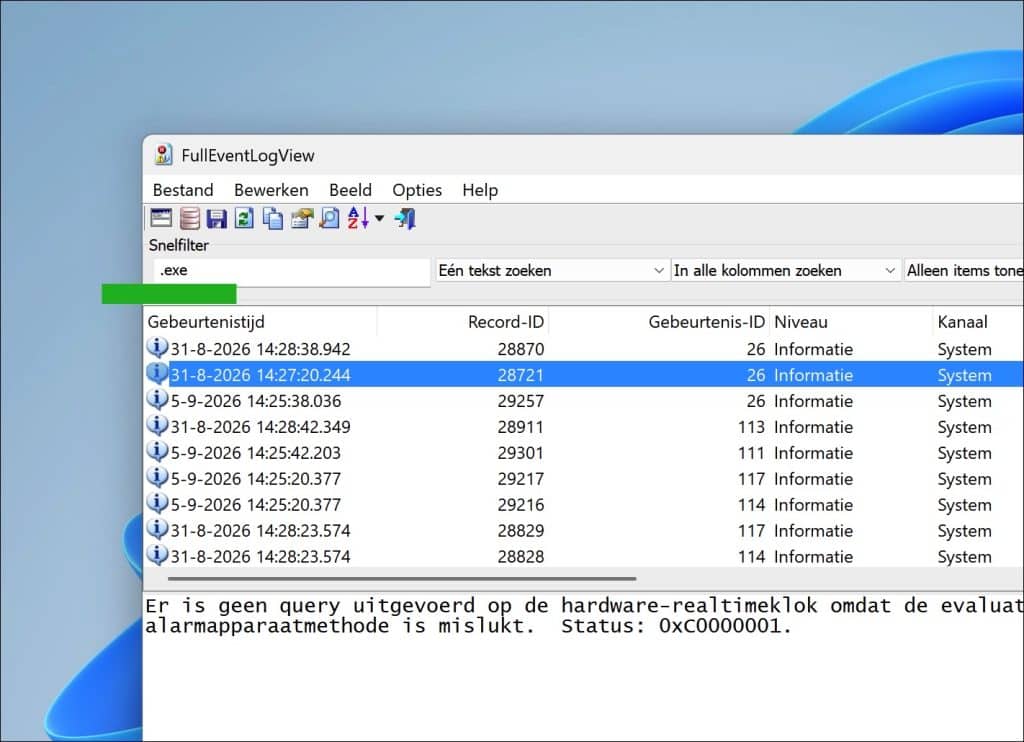The image size is (1024, 742).
Task: Open the dropdown arrow next to the sort icon
Action: click(379, 218)
